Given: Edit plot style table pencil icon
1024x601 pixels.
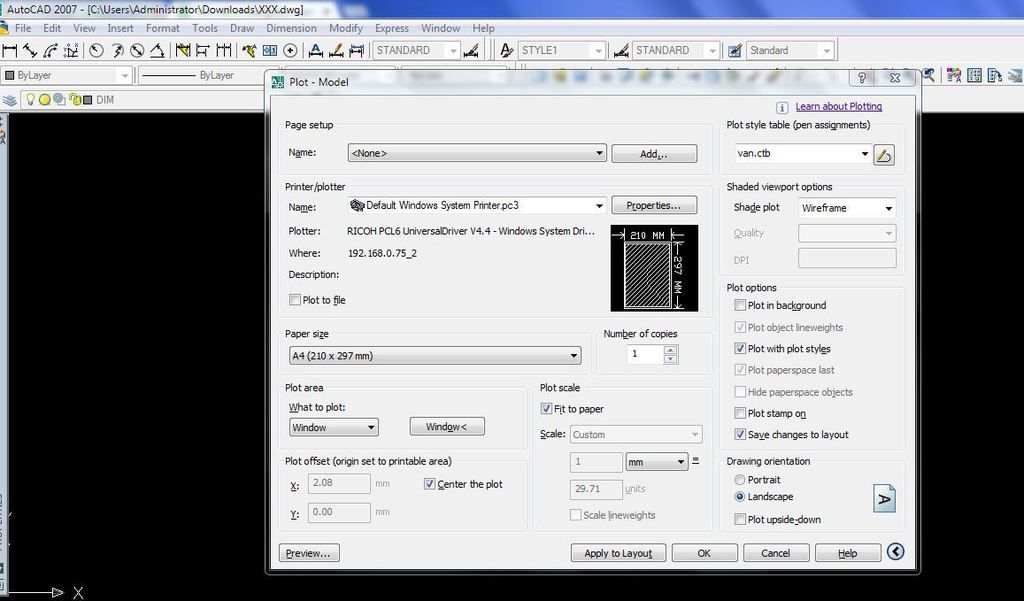Looking at the screenshot, I should tap(884, 155).
